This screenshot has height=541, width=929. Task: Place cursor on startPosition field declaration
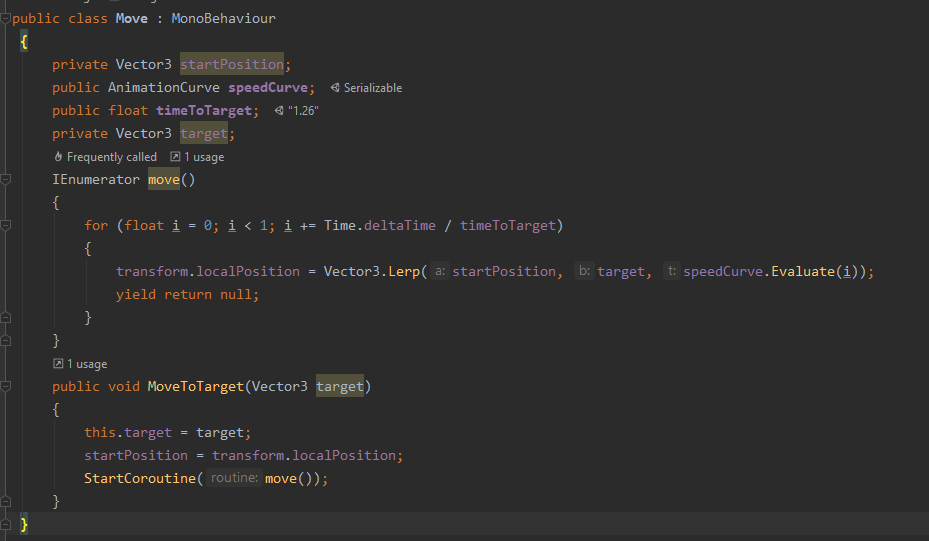click(x=232, y=65)
